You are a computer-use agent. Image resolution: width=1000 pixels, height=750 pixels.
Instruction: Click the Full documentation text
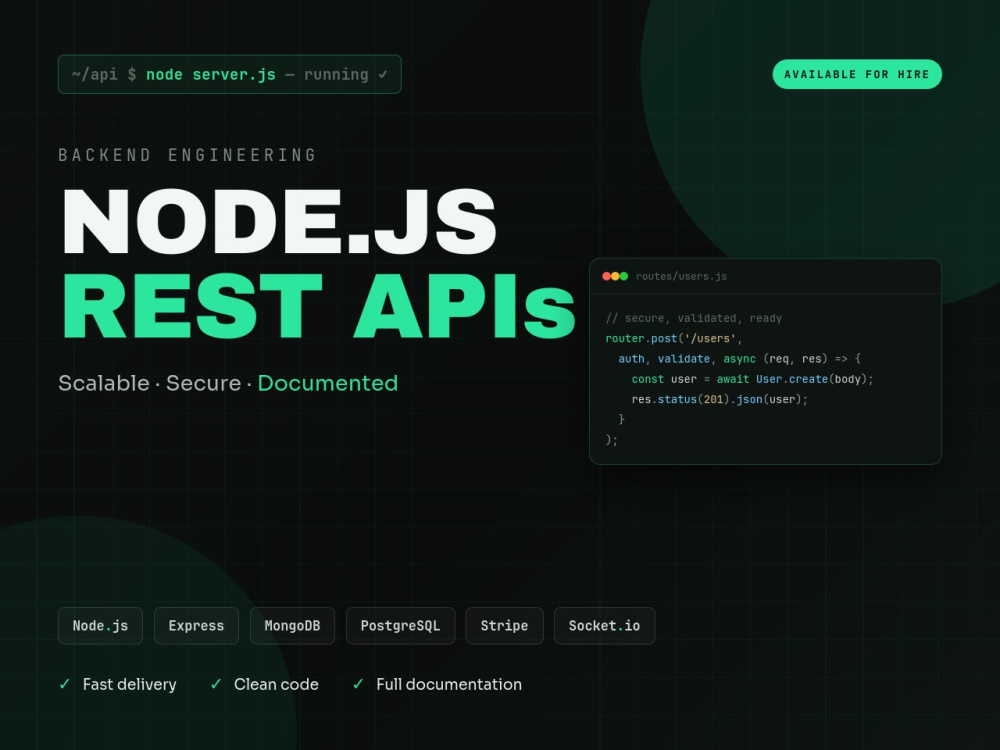click(449, 684)
